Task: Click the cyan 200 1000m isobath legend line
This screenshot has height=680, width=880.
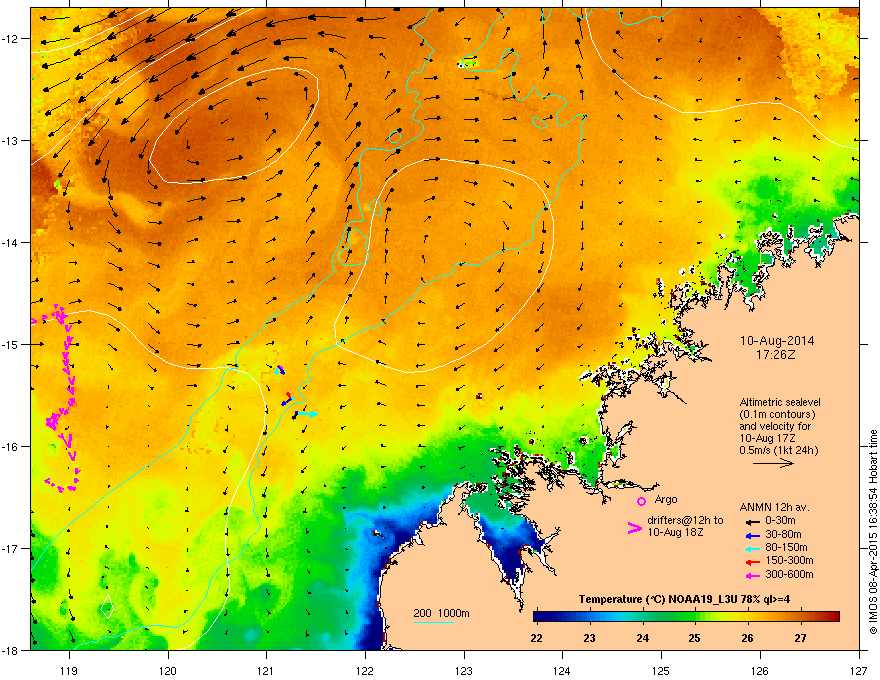Action: coord(434,622)
